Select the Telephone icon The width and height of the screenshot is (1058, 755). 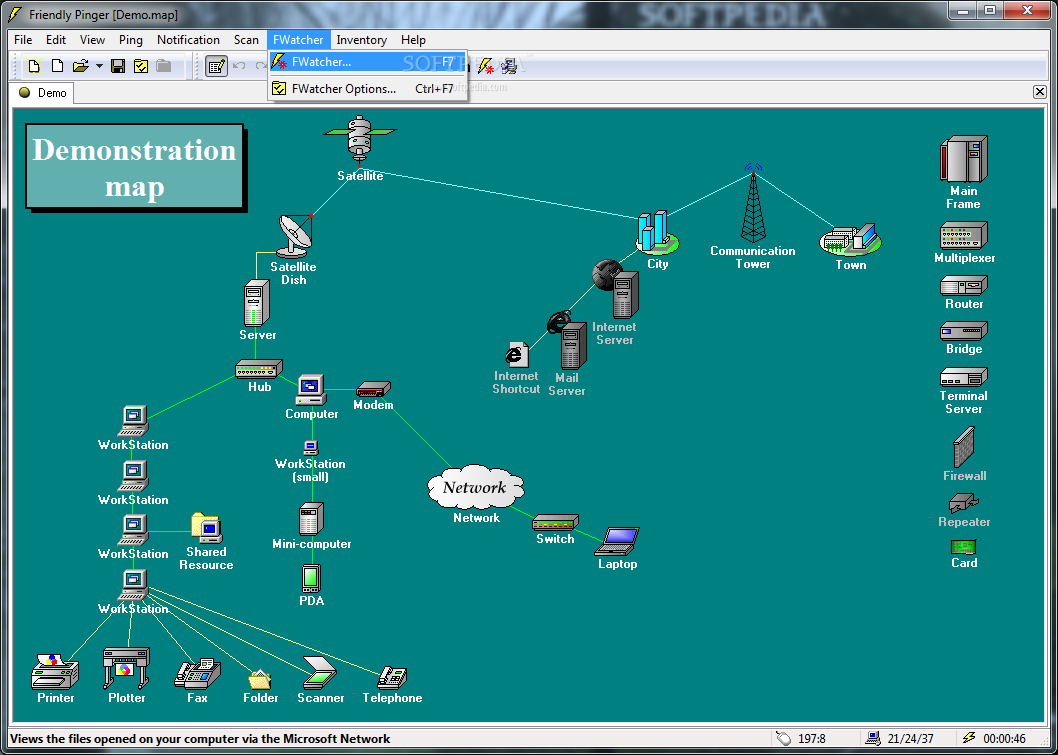tap(392, 677)
